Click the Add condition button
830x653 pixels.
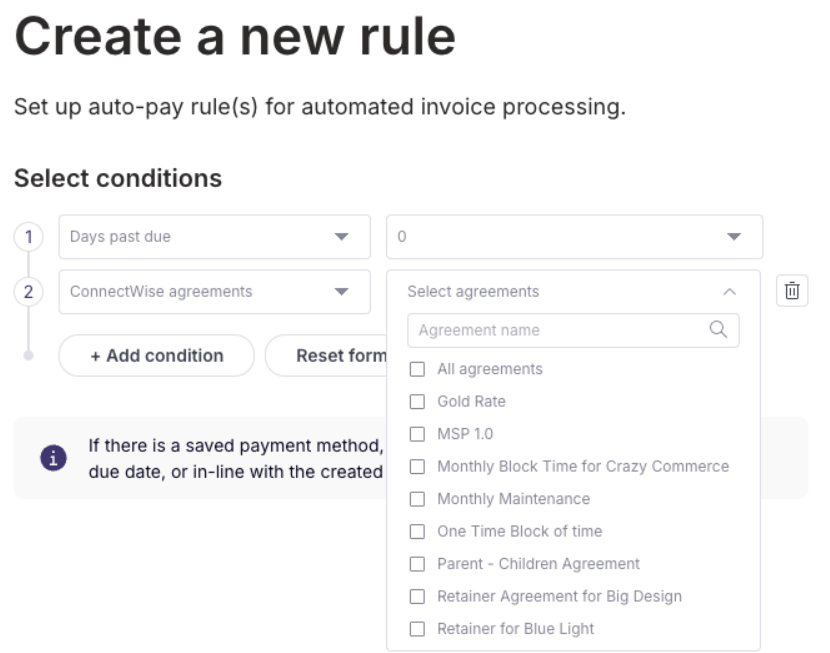pyautogui.click(x=156, y=356)
